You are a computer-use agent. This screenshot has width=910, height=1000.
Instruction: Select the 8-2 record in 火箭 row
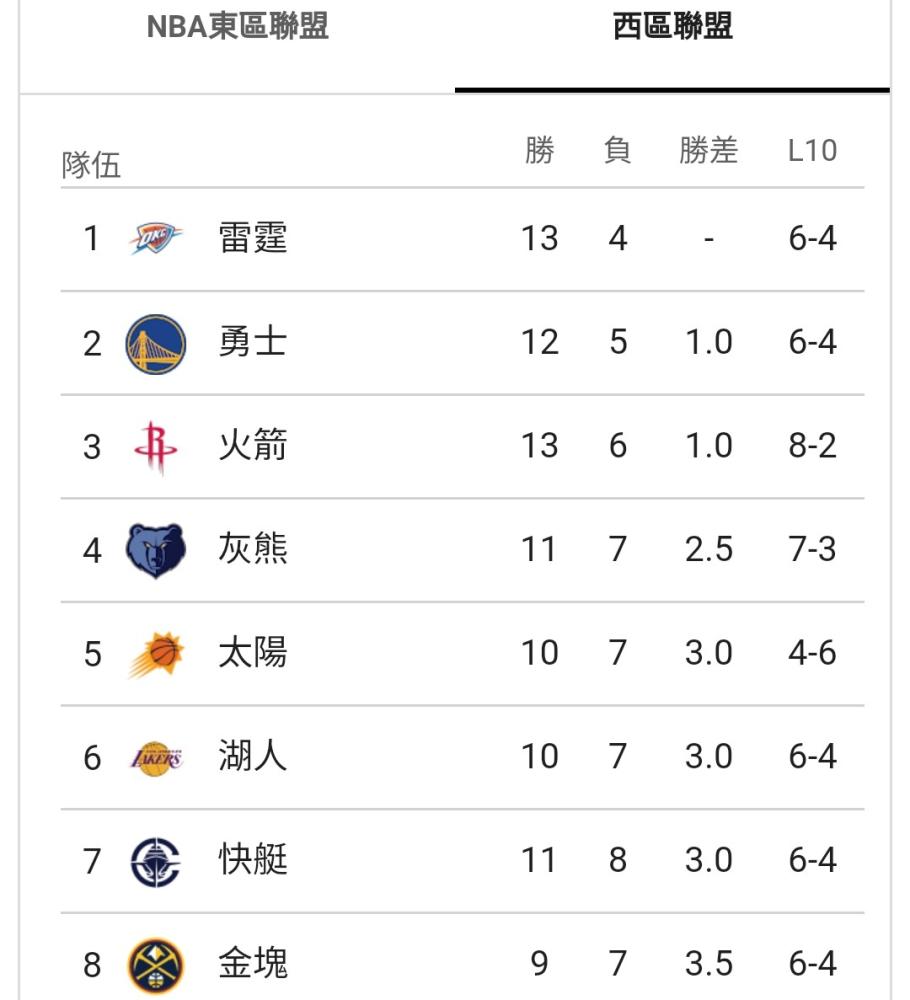point(812,446)
